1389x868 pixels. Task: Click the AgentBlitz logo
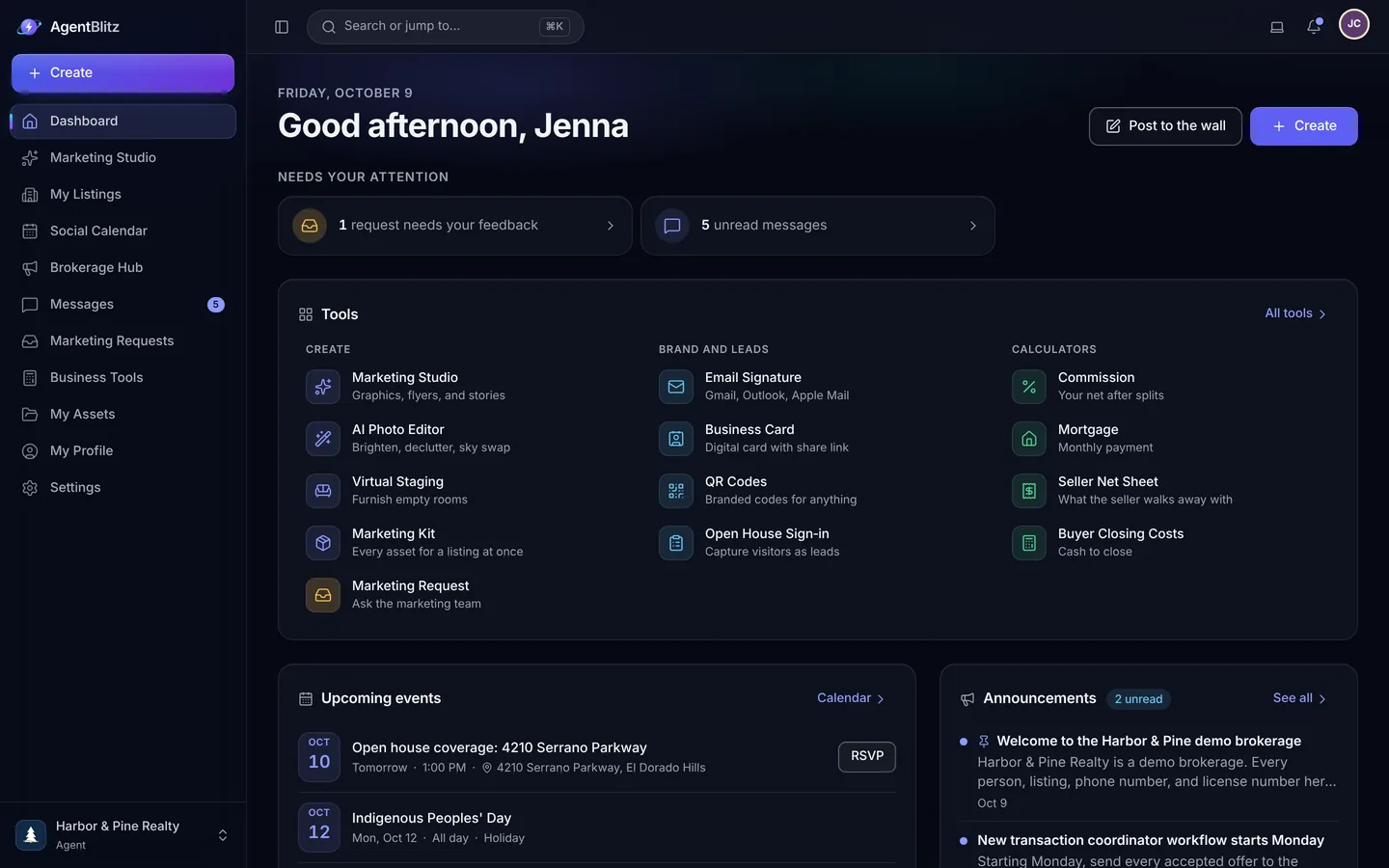click(68, 27)
